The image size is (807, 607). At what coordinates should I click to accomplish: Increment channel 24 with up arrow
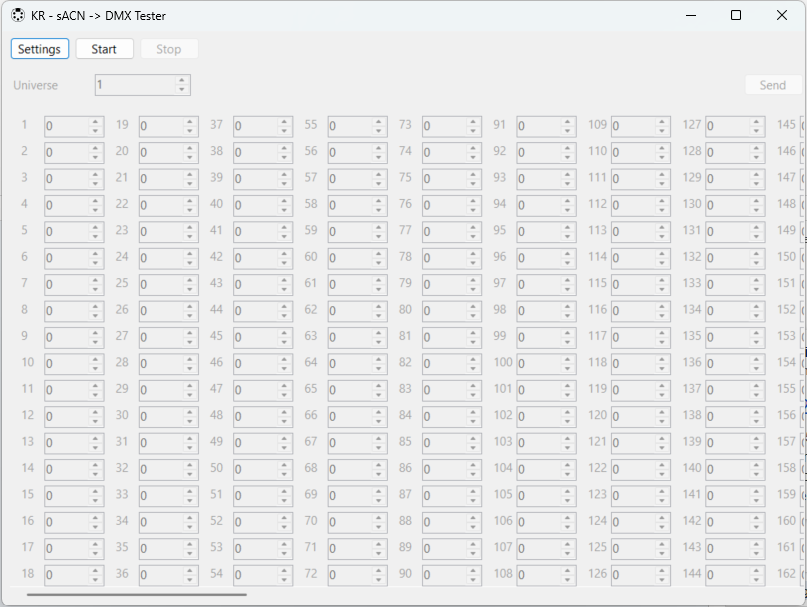[x=190, y=254]
